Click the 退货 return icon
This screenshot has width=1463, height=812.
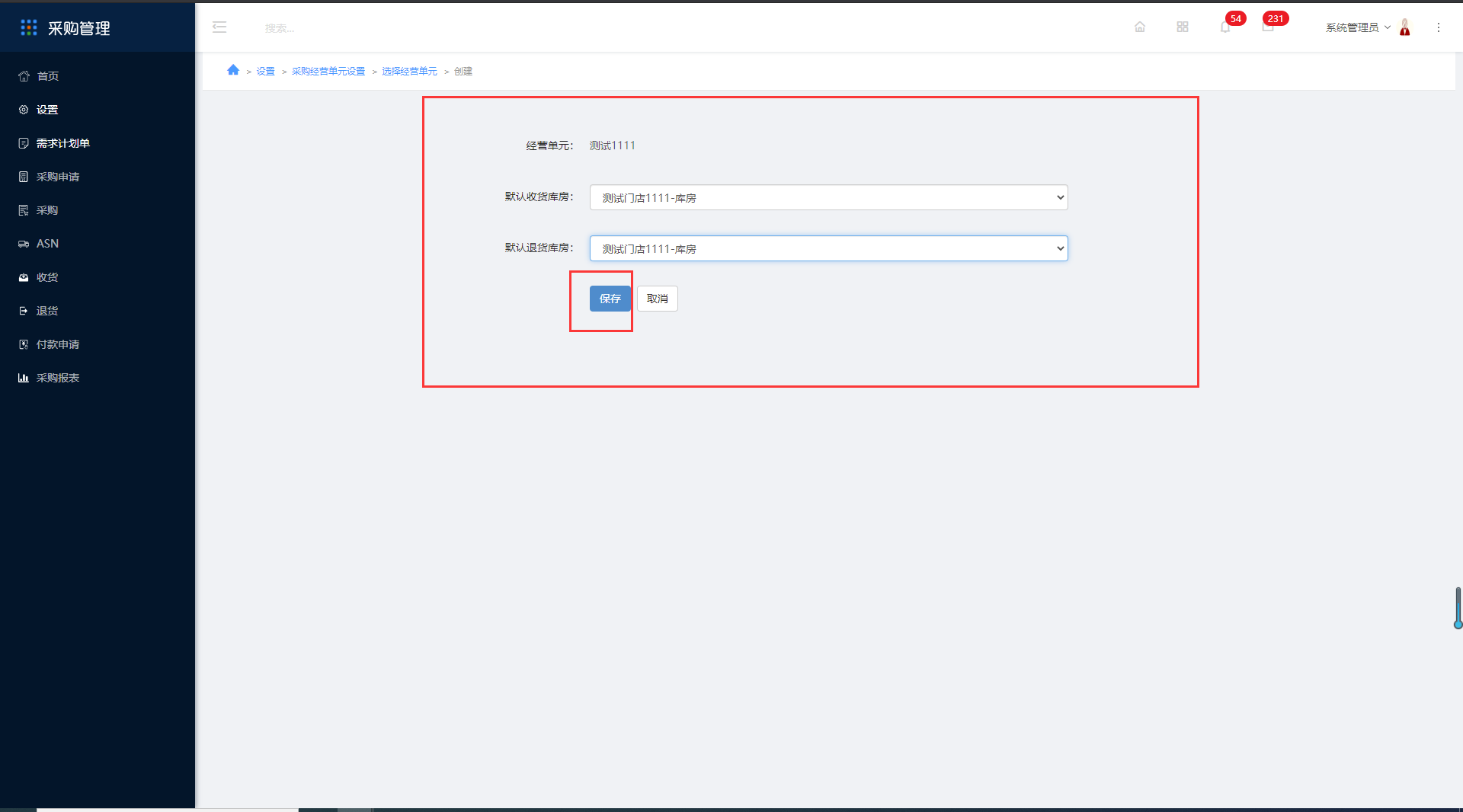click(24, 311)
